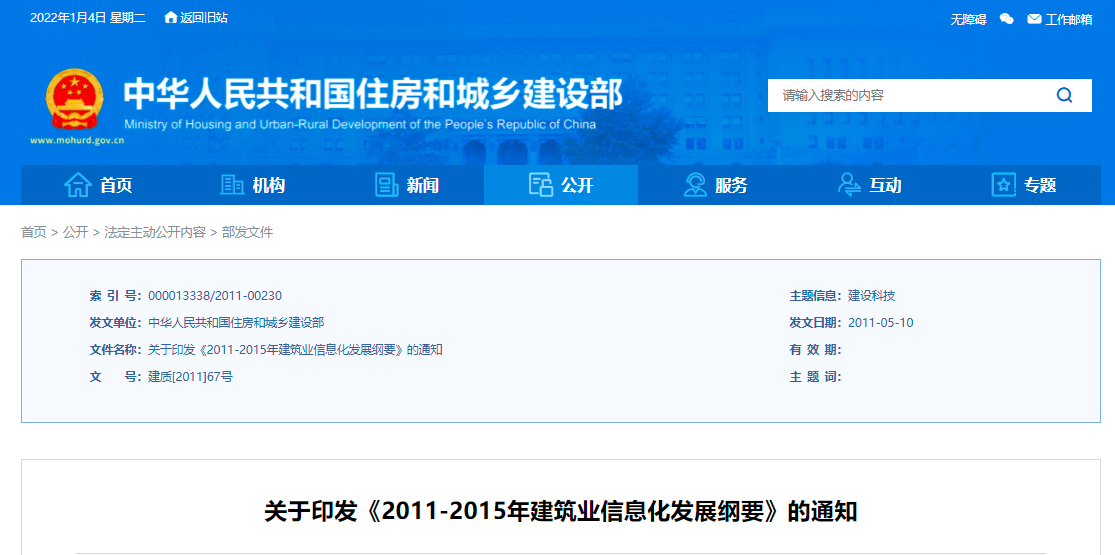
Task: Click the document icon for 公开
Action: 541,185
